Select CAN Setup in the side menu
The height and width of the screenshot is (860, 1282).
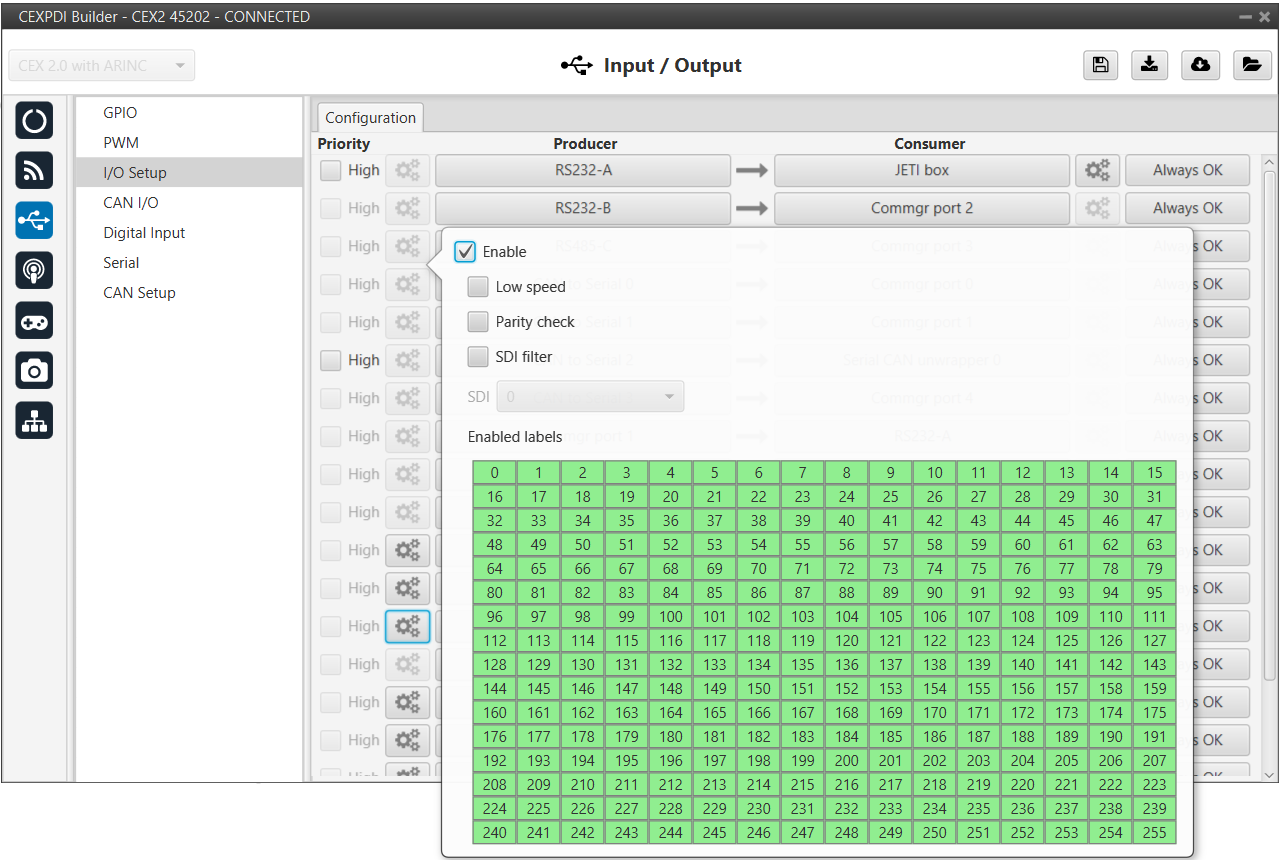pyautogui.click(x=139, y=293)
